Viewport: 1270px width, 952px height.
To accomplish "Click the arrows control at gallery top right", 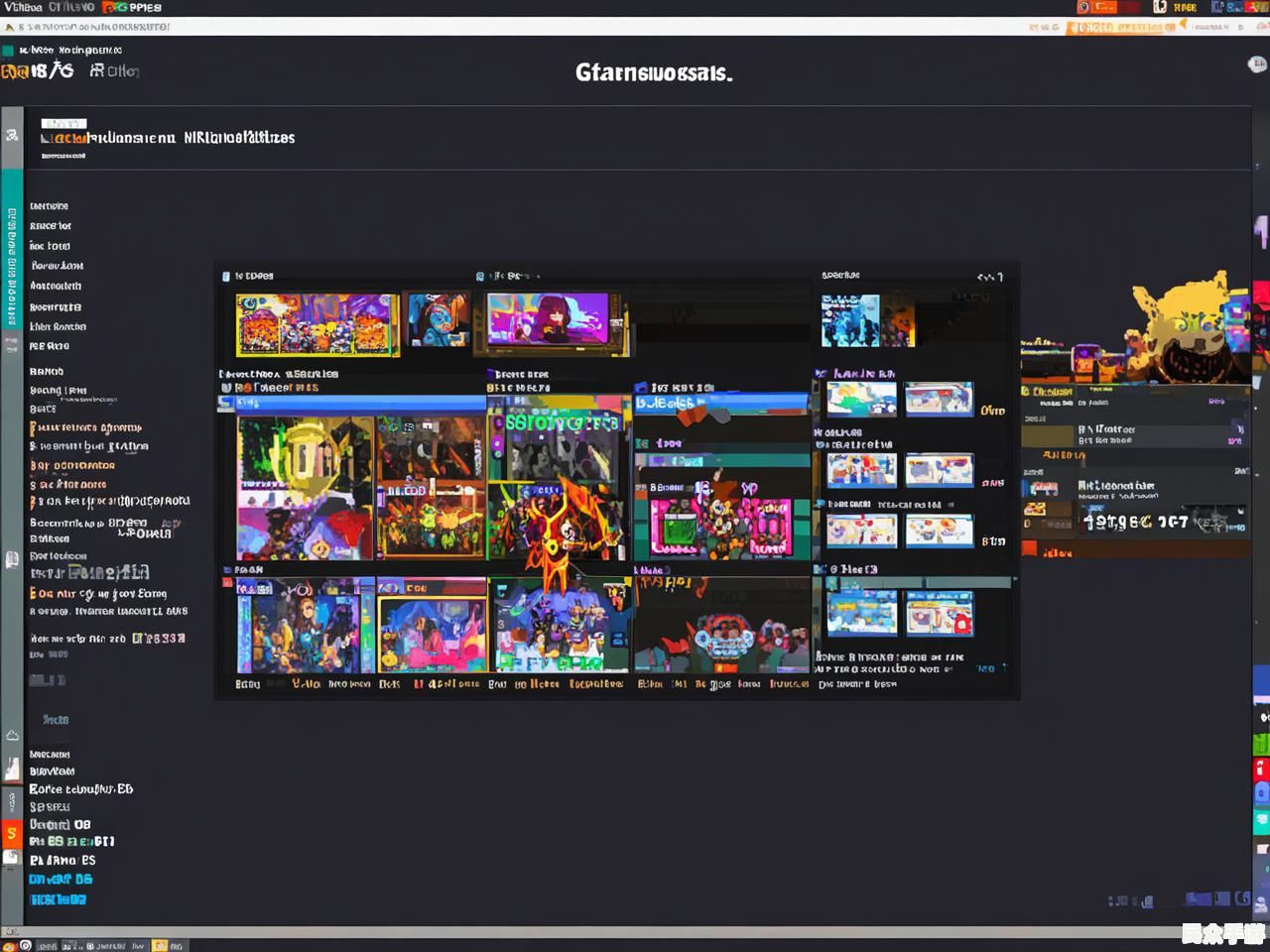I will [x=989, y=277].
